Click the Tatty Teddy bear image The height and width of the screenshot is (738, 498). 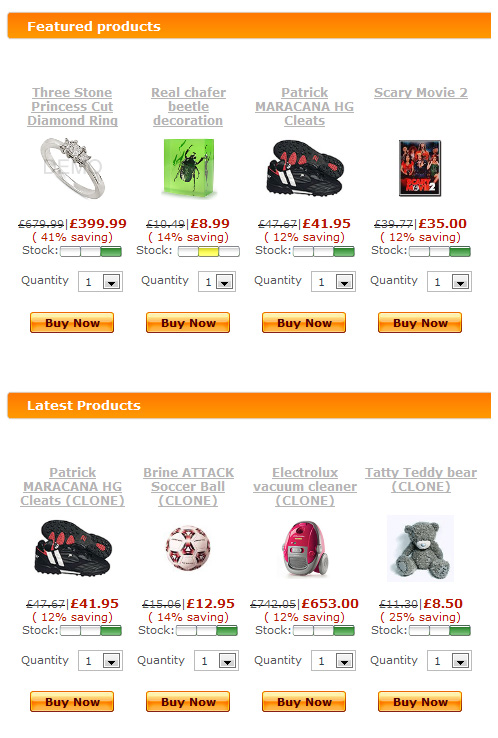[x=420, y=548]
